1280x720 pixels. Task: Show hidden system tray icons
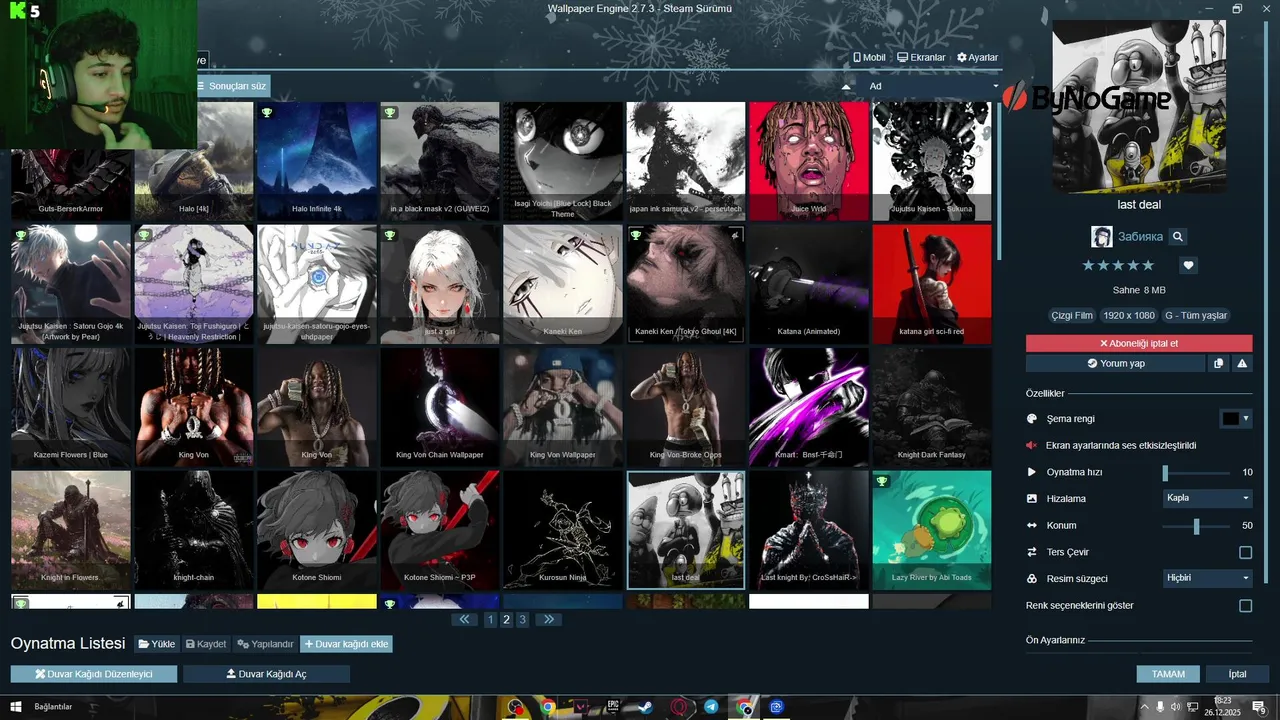[x=1145, y=707]
